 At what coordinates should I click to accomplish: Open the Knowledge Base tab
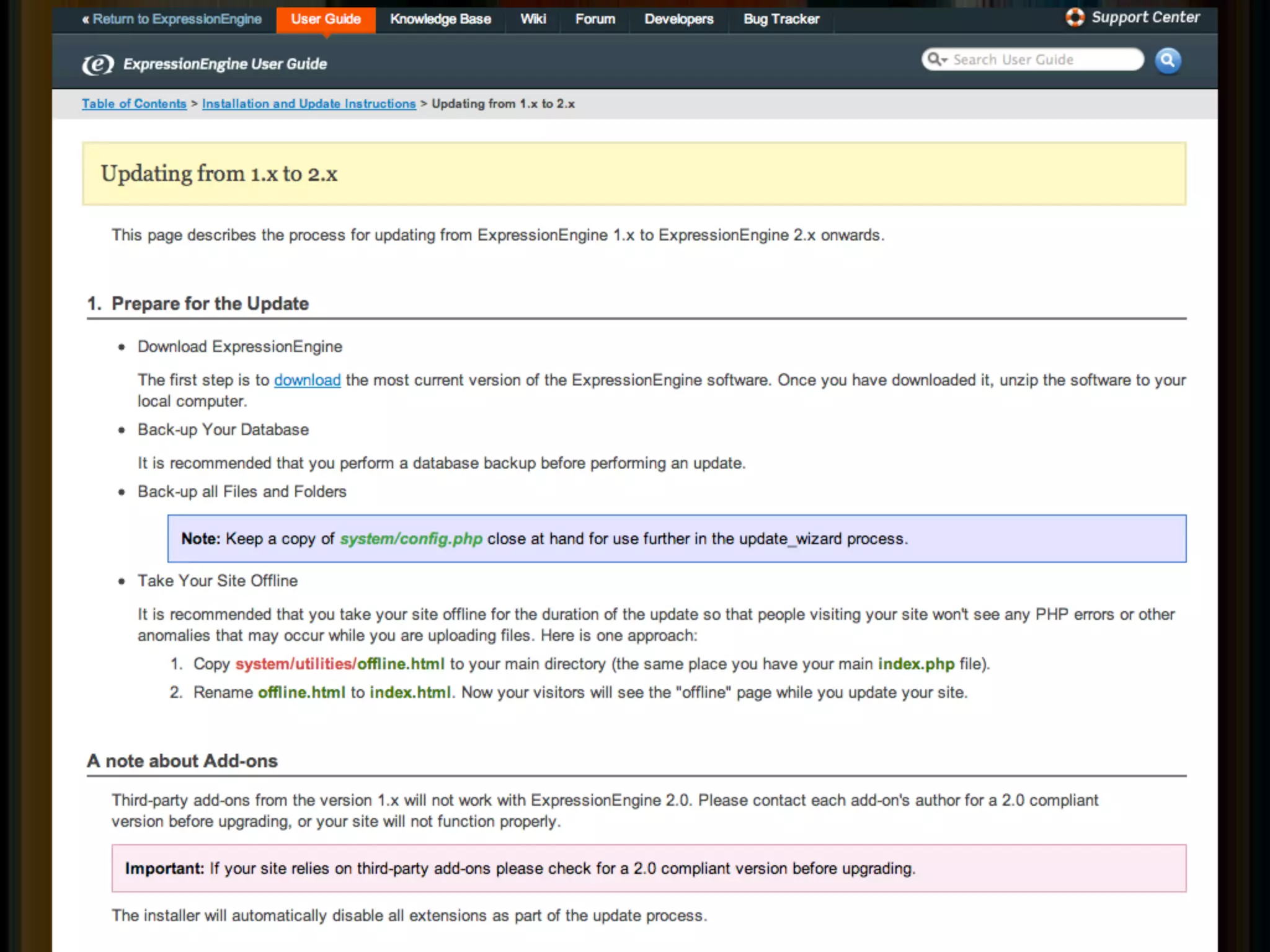pos(440,19)
